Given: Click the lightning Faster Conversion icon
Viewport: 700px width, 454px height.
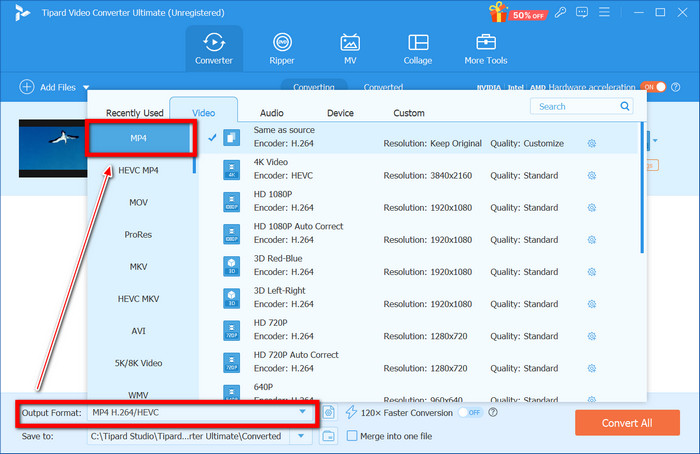Looking at the screenshot, I should 351,412.
